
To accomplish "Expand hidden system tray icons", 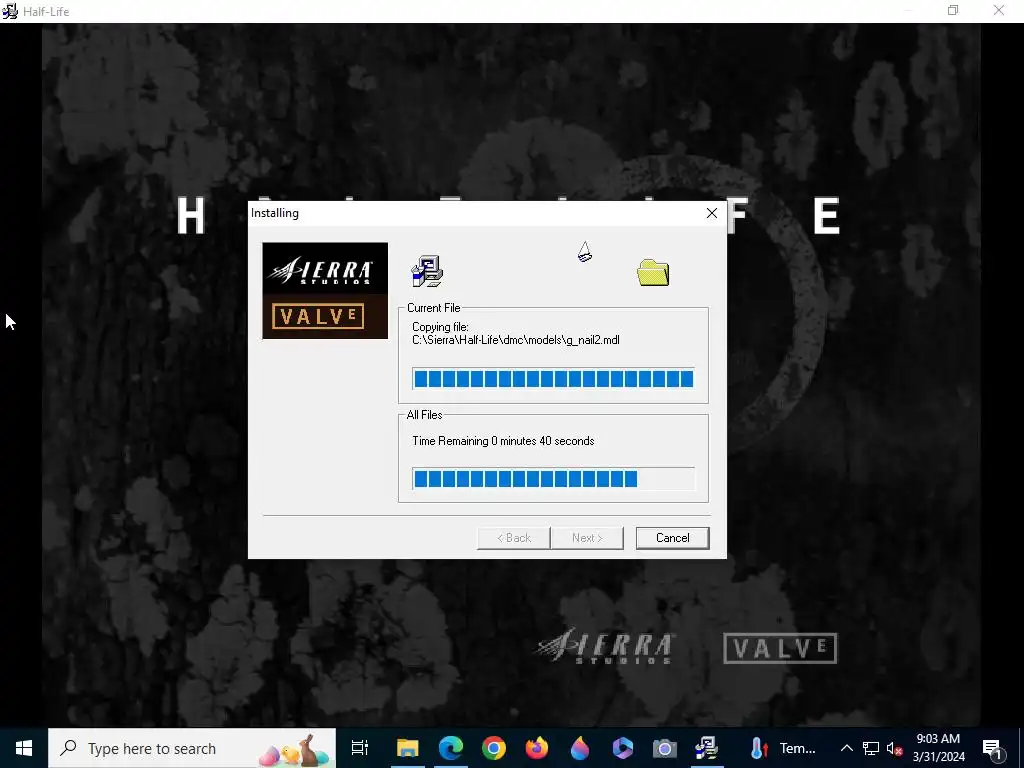I will 846,748.
